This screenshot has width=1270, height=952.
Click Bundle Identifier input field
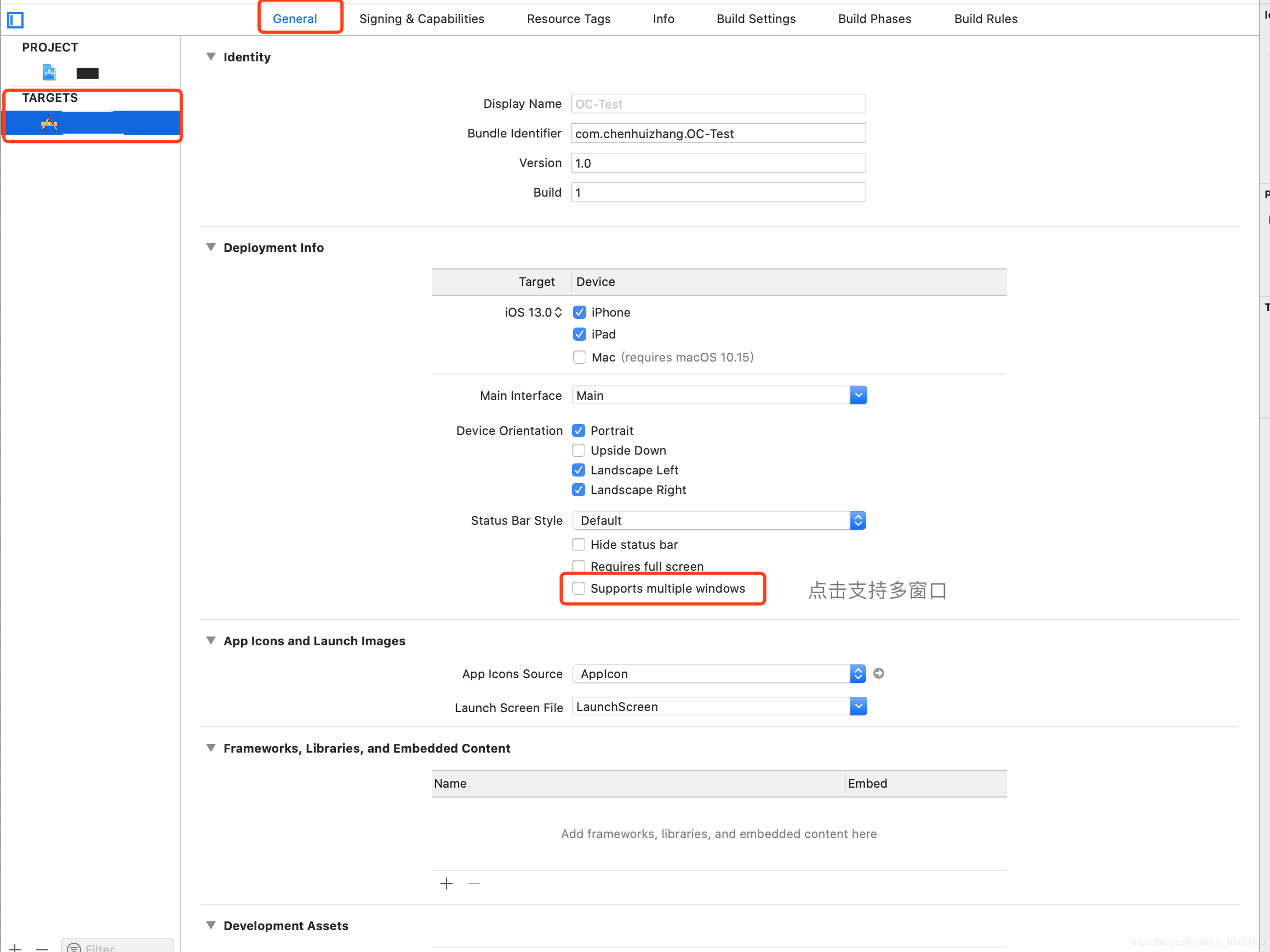(x=718, y=133)
